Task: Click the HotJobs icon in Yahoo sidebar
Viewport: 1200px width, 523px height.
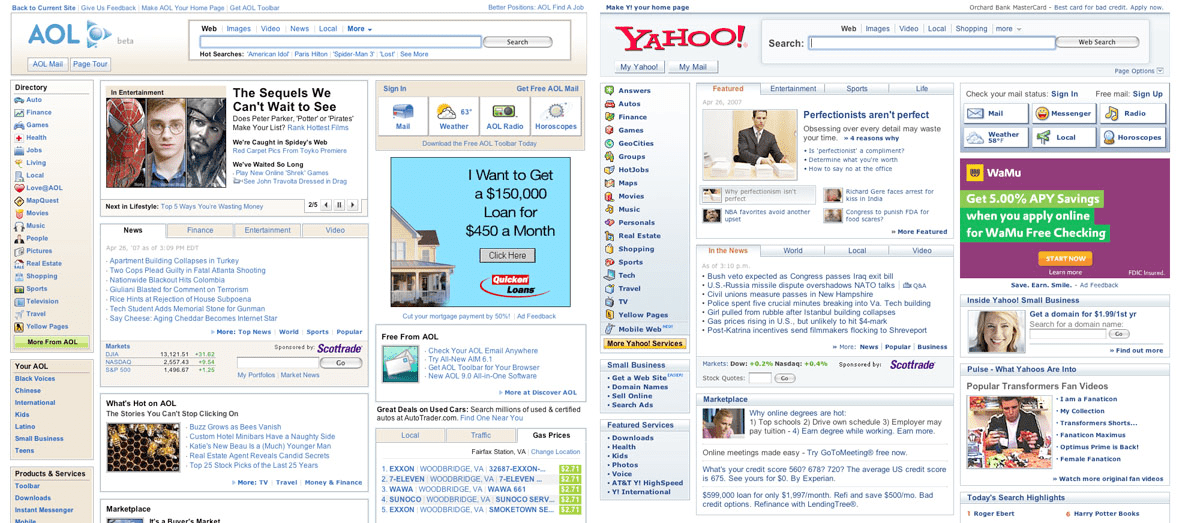Action: (609, 170)
